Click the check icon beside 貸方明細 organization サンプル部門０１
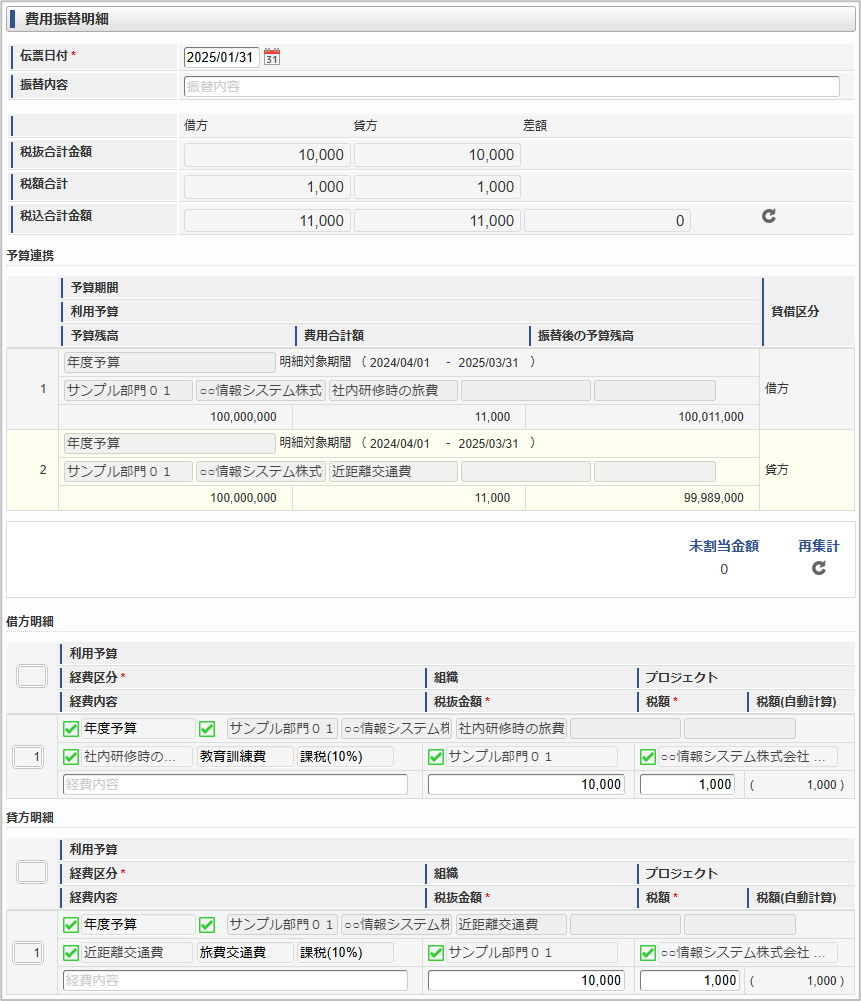This screenshot has height=1001, width=861. [x=436, y=953]
